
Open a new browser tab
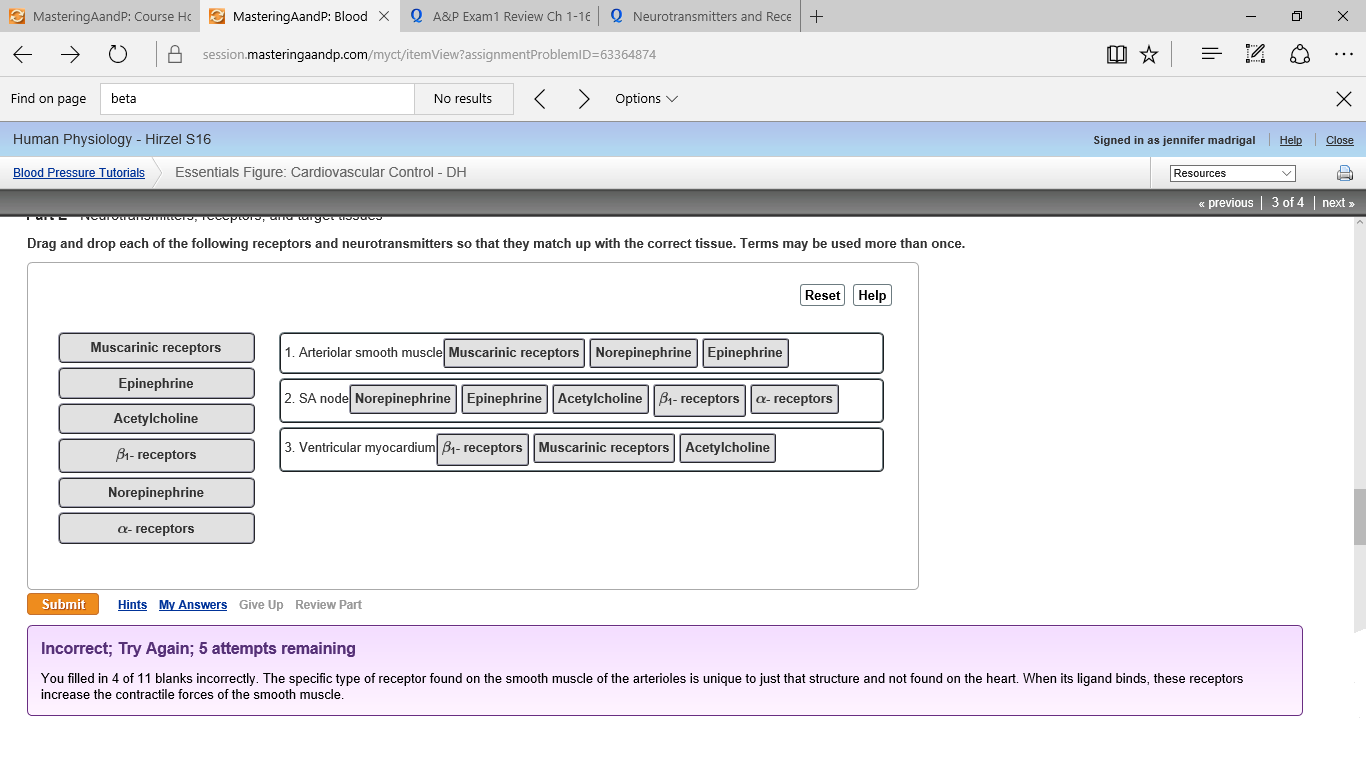[817, 17]
